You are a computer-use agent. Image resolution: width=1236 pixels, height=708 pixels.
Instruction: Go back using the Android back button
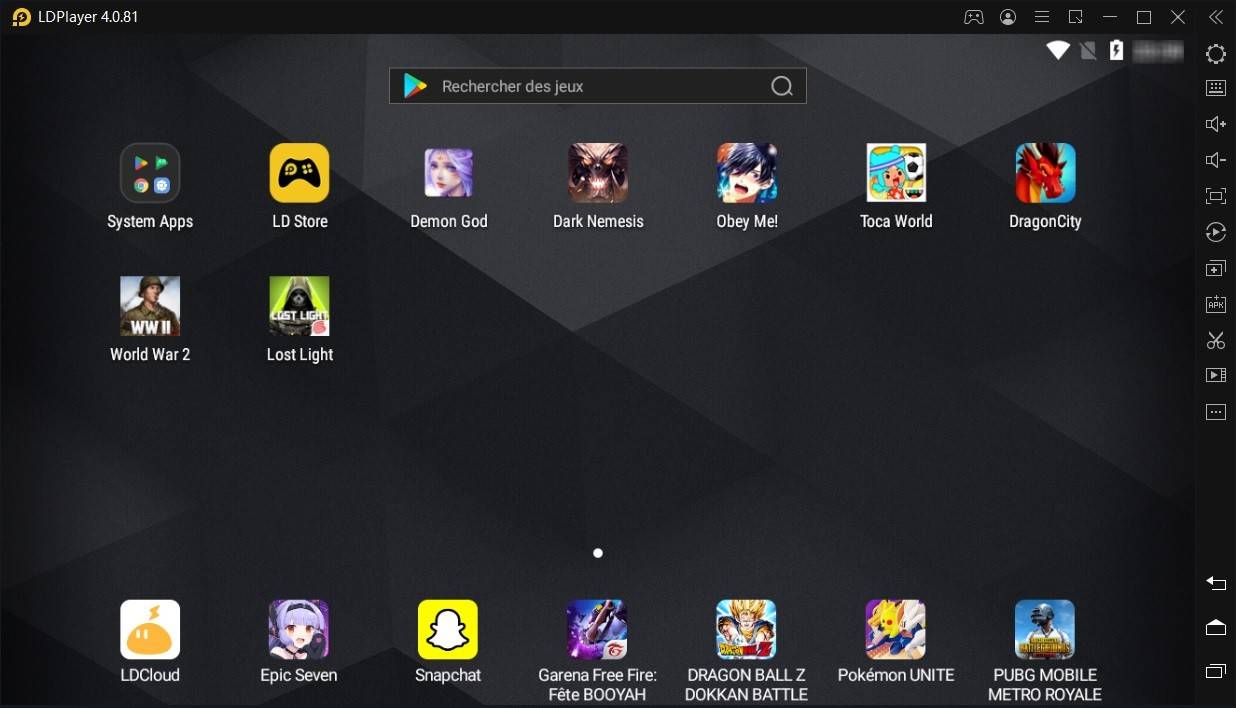tap(1216, 583)
